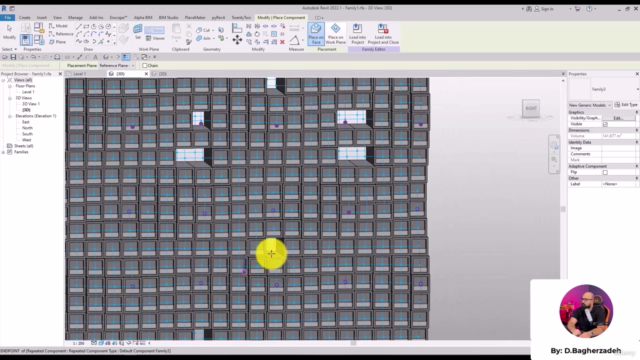
Task: Select the Model line tool
Action: tap(58, 26)
